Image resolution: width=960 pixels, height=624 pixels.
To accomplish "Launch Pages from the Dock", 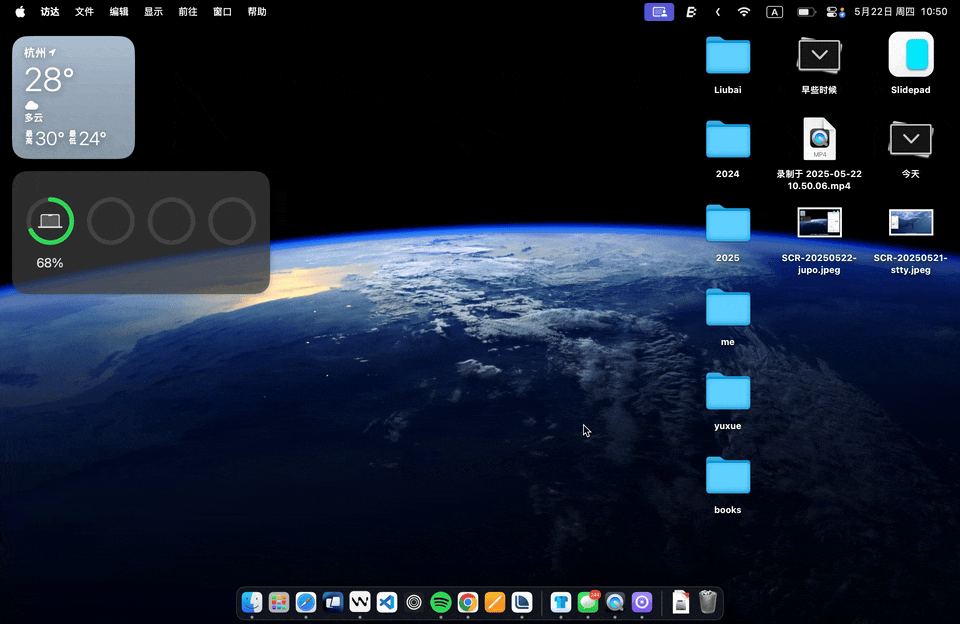I will pyautogui.click(x=495, y=603).
